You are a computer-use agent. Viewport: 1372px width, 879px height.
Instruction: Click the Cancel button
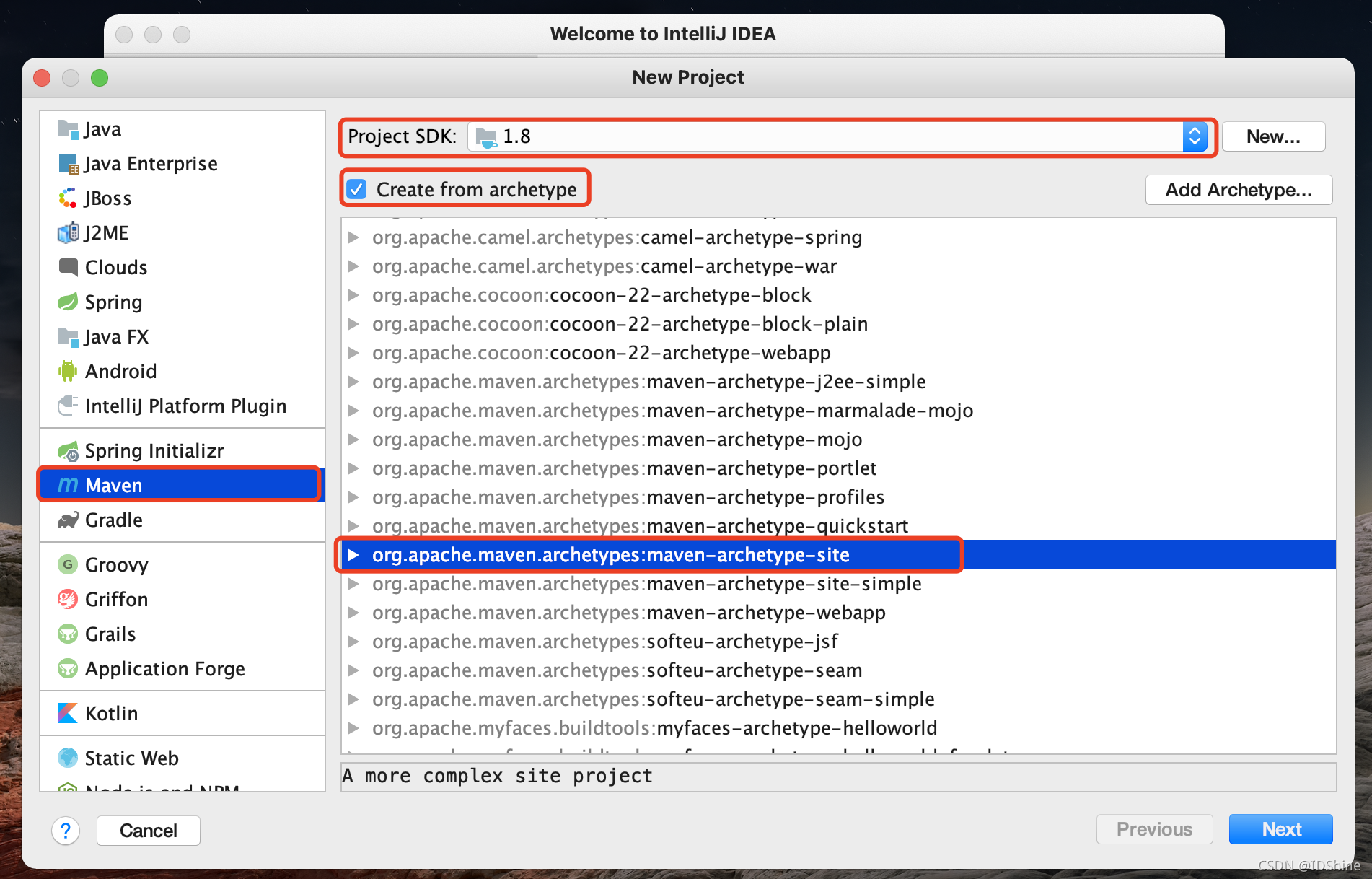(x=149, y=831)
